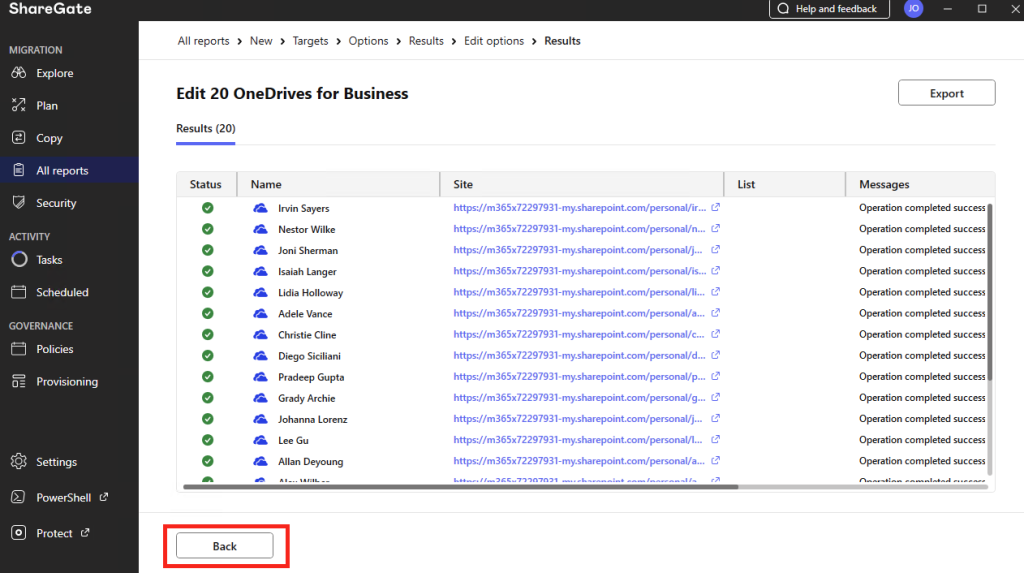Open Grady Archie site external link icon
This screenshot has height=573, width=1024.
tap(716, 397)
